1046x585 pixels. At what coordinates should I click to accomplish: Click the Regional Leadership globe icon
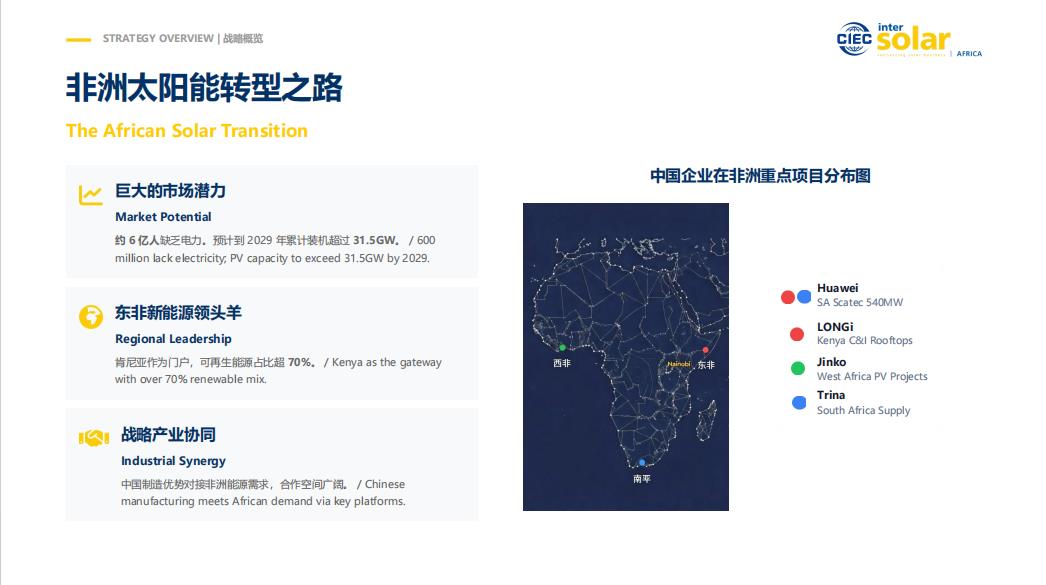(x=91, y=317)
